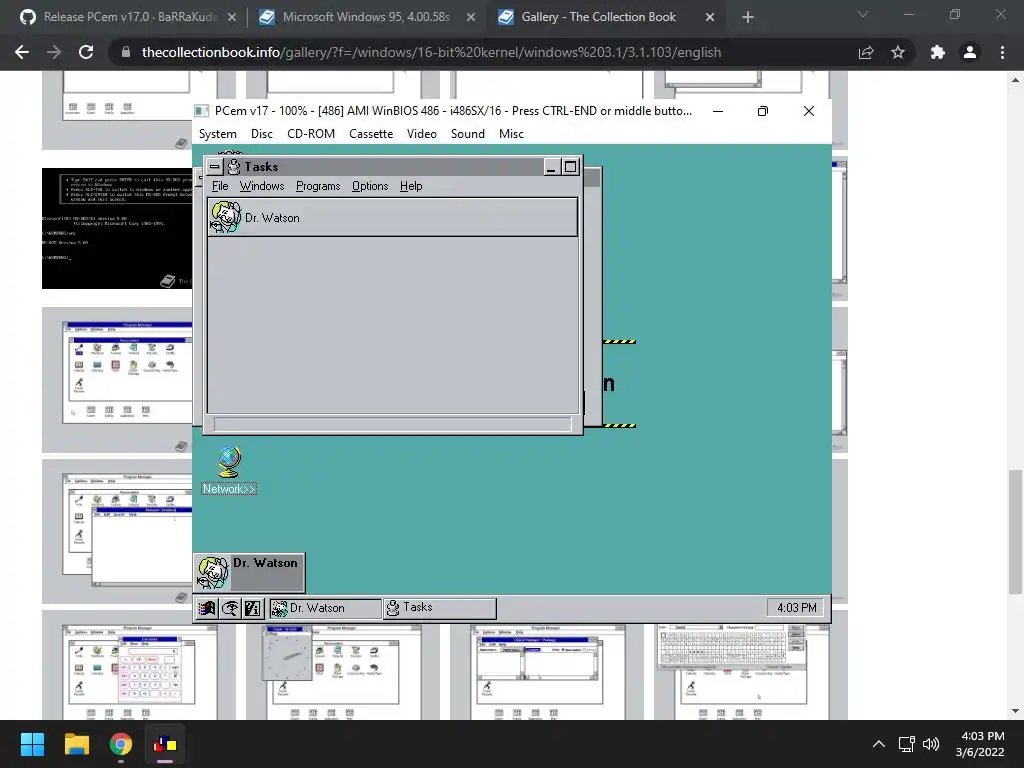Open Chrome extensions puzzle icon
Screen dimensions: 1024x768
tap(938, 52)
